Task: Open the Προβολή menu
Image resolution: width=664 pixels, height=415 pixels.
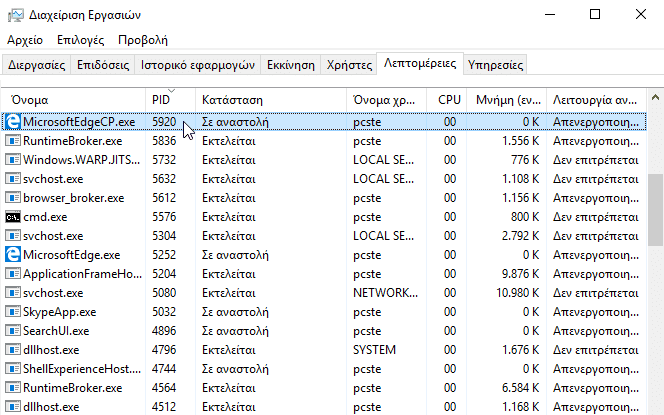Action: [143, 40]
